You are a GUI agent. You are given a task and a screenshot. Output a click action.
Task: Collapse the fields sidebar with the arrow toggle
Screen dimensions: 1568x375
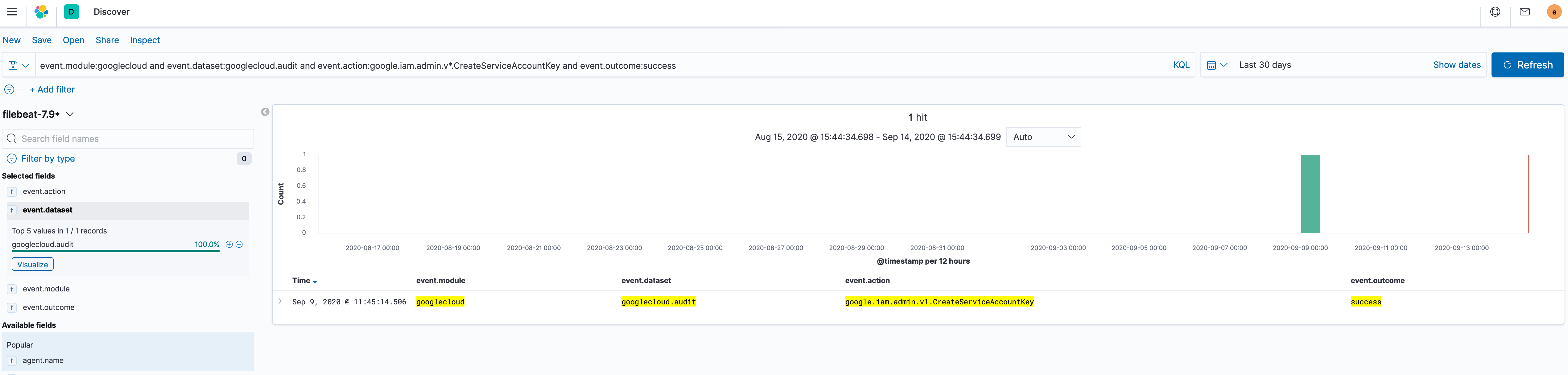click(265, 112)
